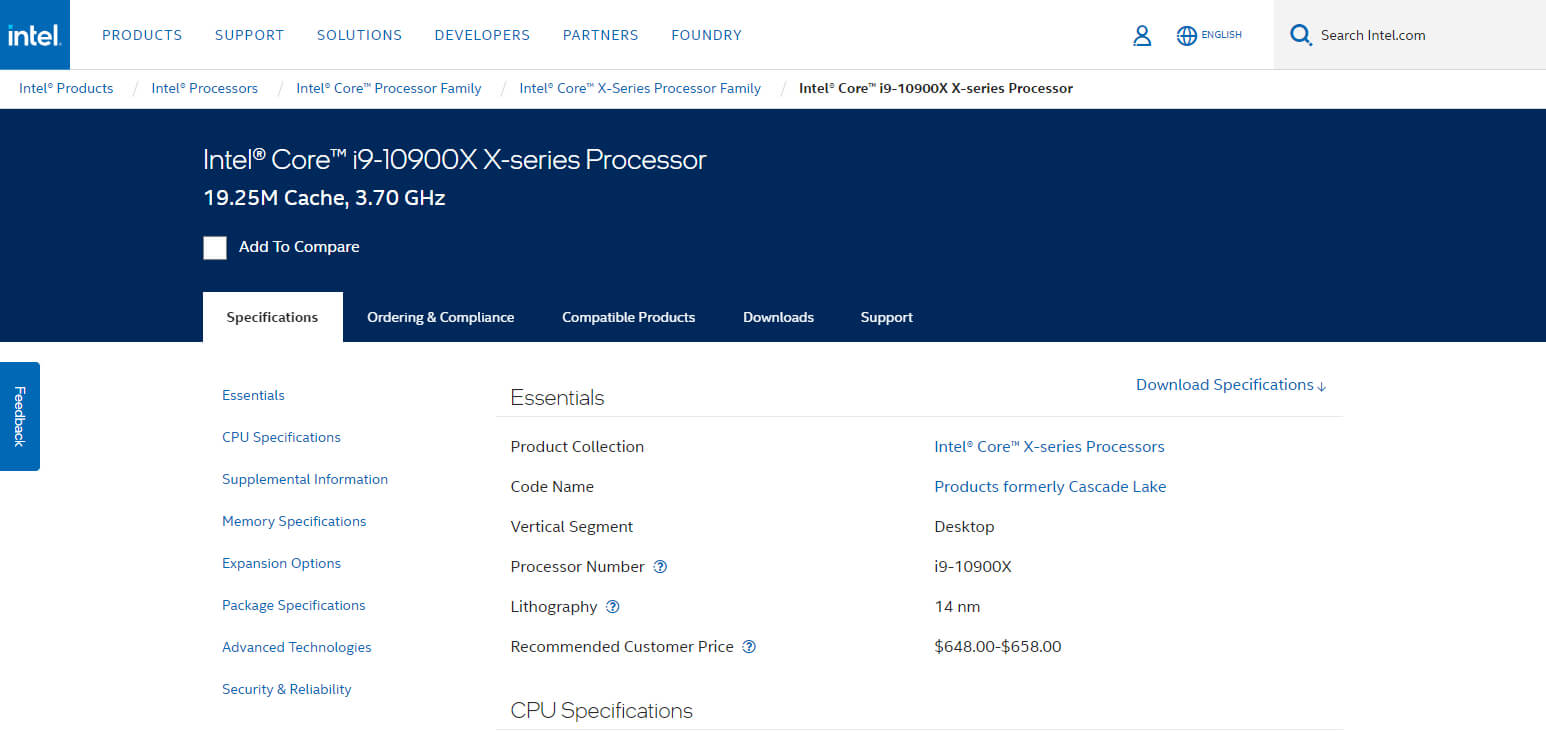Image resolution: width=1546 pixels, height=731 pixels.
Task: Open the Support menu
Action: (250, 35)
